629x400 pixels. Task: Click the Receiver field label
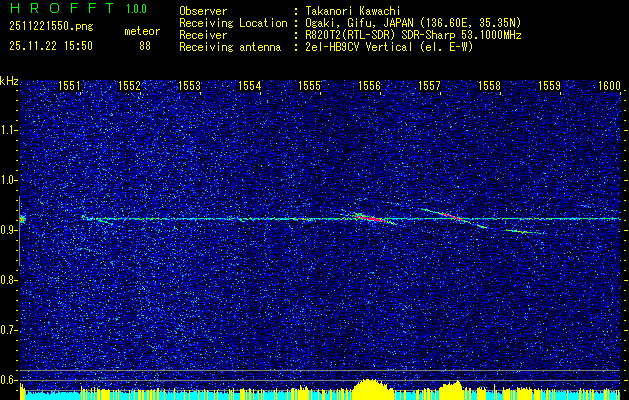203,35
